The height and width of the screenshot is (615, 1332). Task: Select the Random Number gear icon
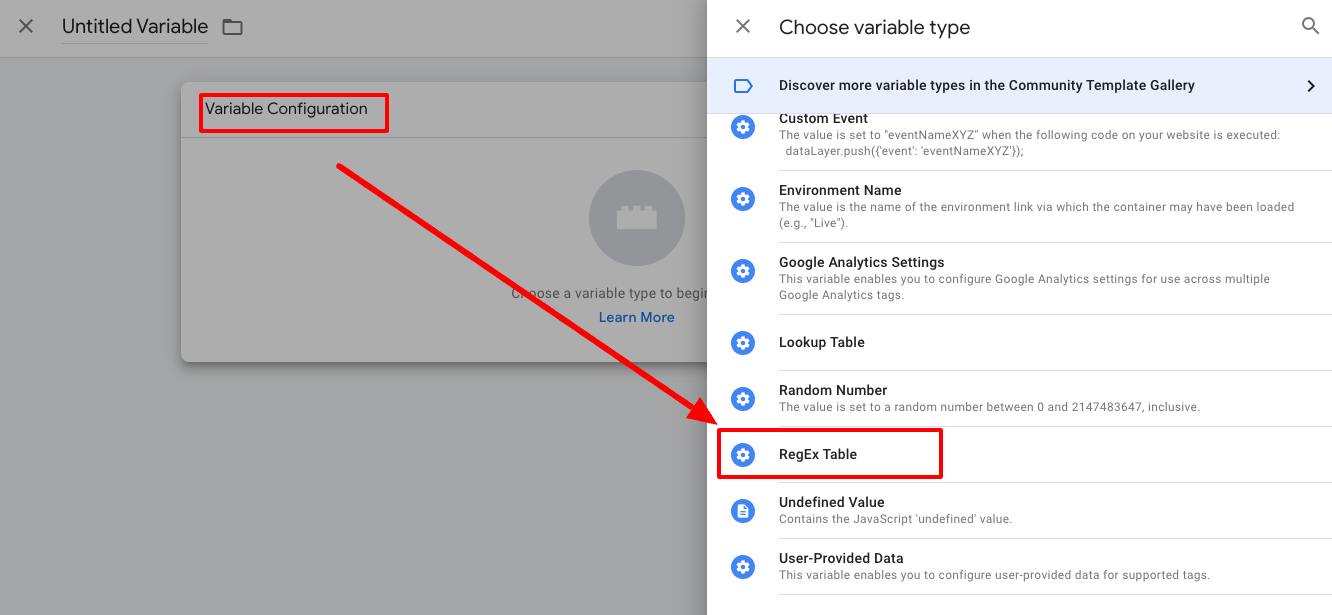click(x=743, y=399)
